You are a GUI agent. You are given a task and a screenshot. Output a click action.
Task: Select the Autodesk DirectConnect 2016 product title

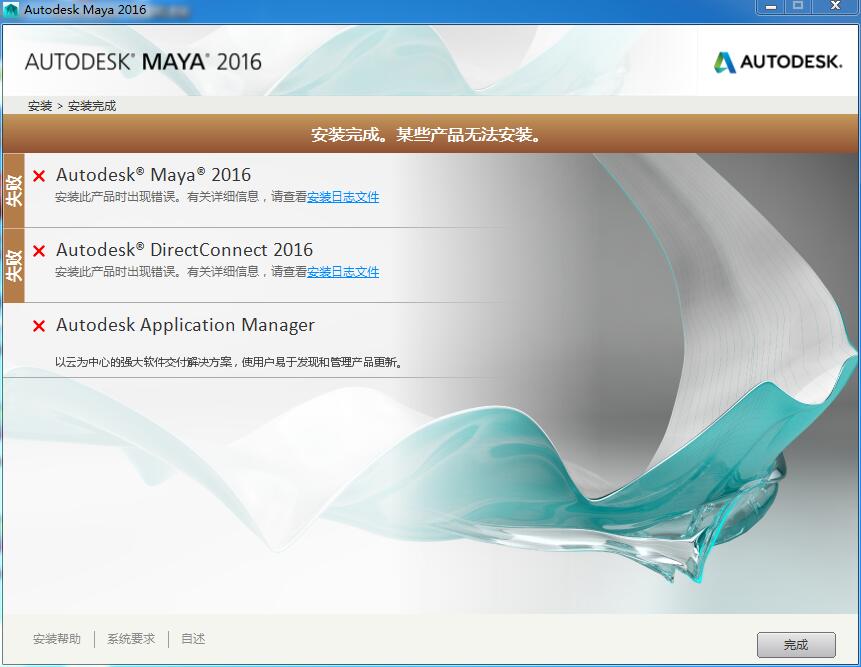184,250
